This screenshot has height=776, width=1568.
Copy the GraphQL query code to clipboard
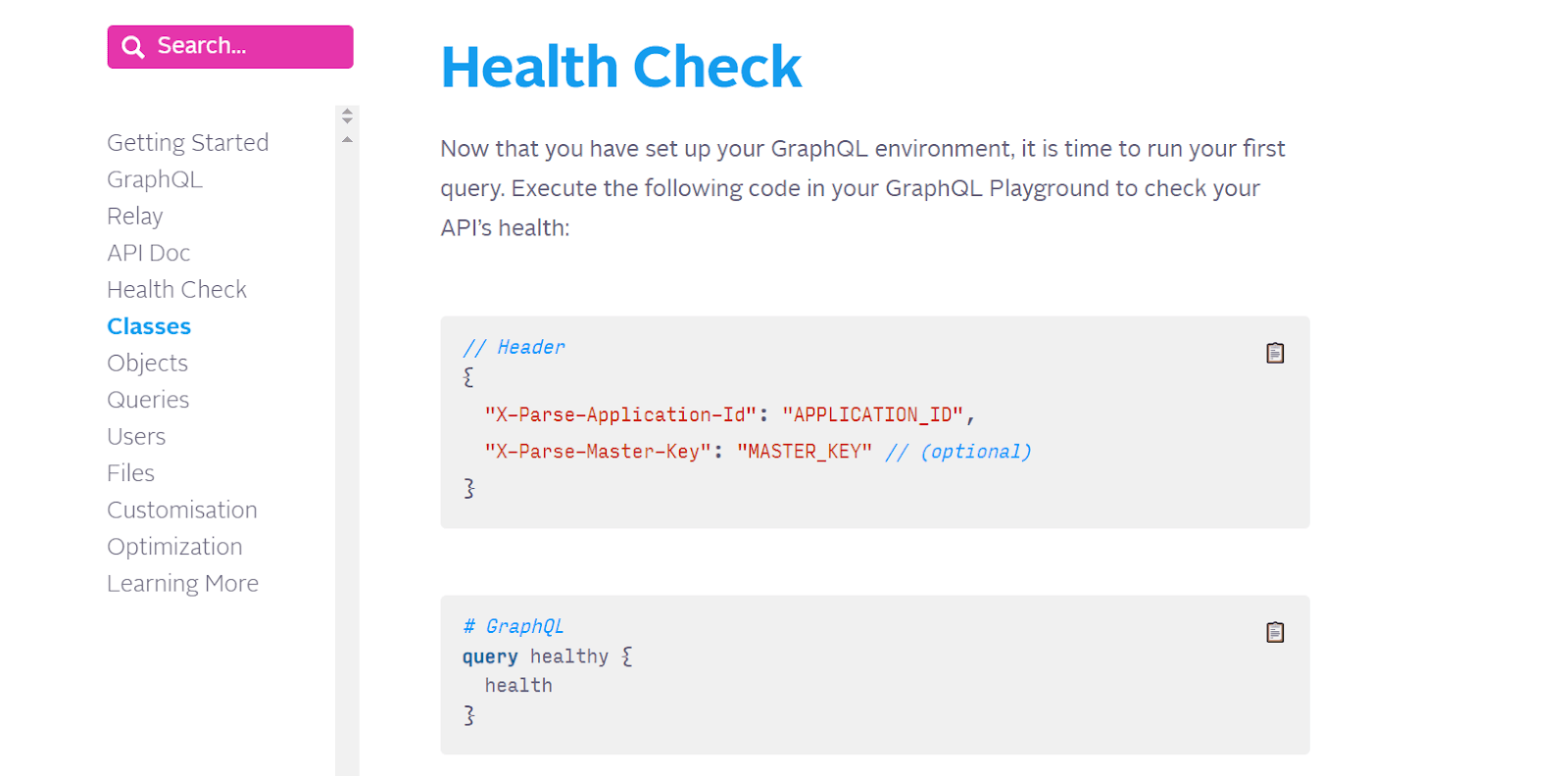(x=1274, y=632)
